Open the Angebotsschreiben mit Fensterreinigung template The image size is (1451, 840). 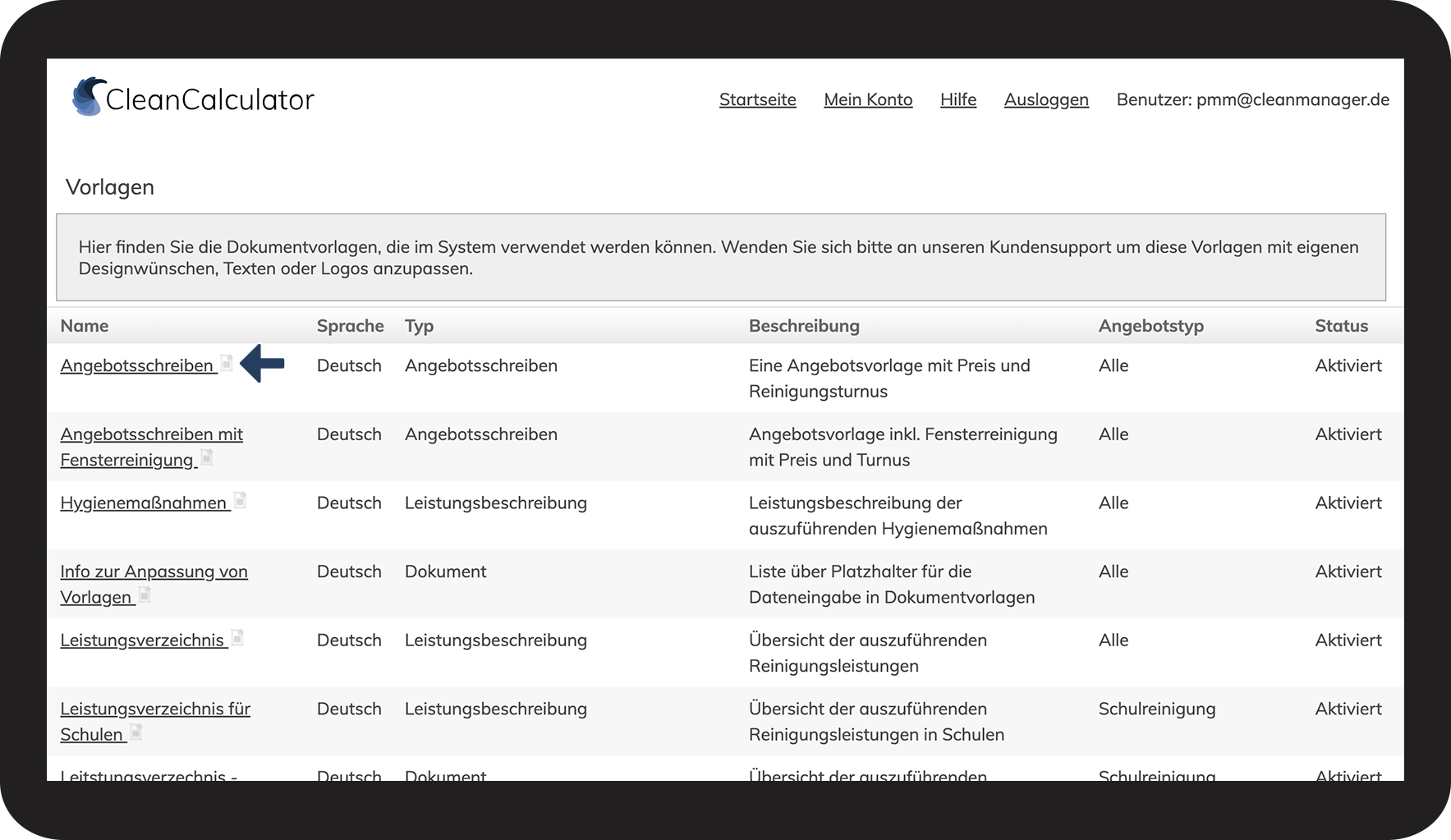pyautogui.click(x=151, y=447)
